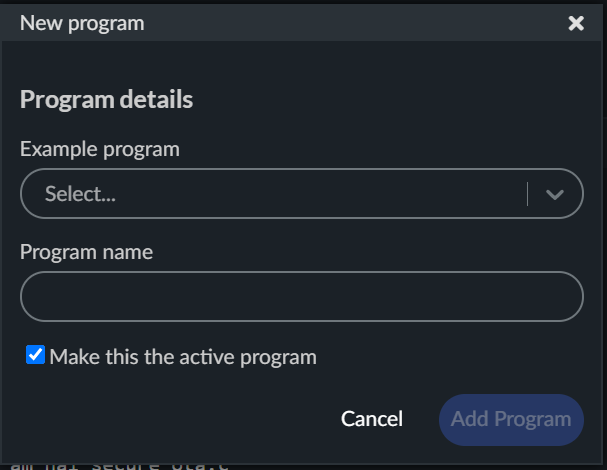Open the Example program dropdown
The width and height of the screenshot is (607, 470).
click(300, 194)
